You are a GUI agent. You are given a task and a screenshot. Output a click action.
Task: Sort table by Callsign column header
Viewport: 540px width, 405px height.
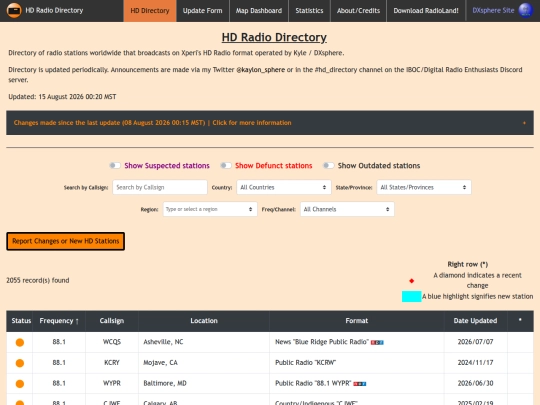click(112, 321)
